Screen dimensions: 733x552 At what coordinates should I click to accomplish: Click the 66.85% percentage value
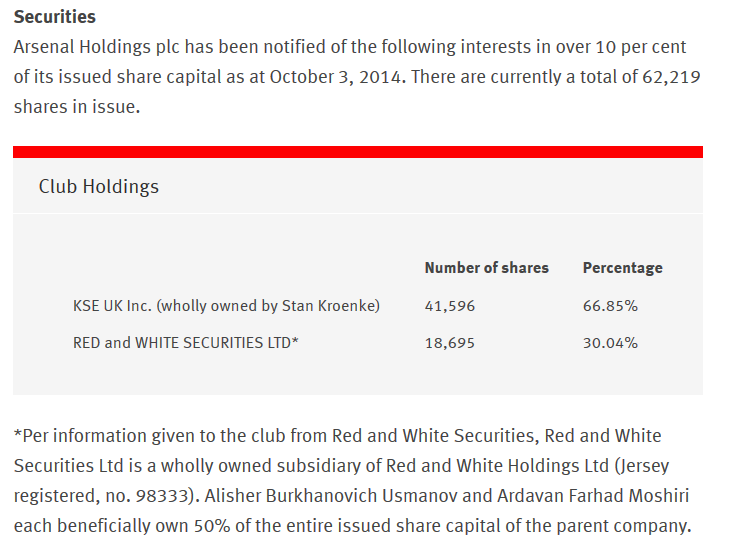click(x=610, y=306)
